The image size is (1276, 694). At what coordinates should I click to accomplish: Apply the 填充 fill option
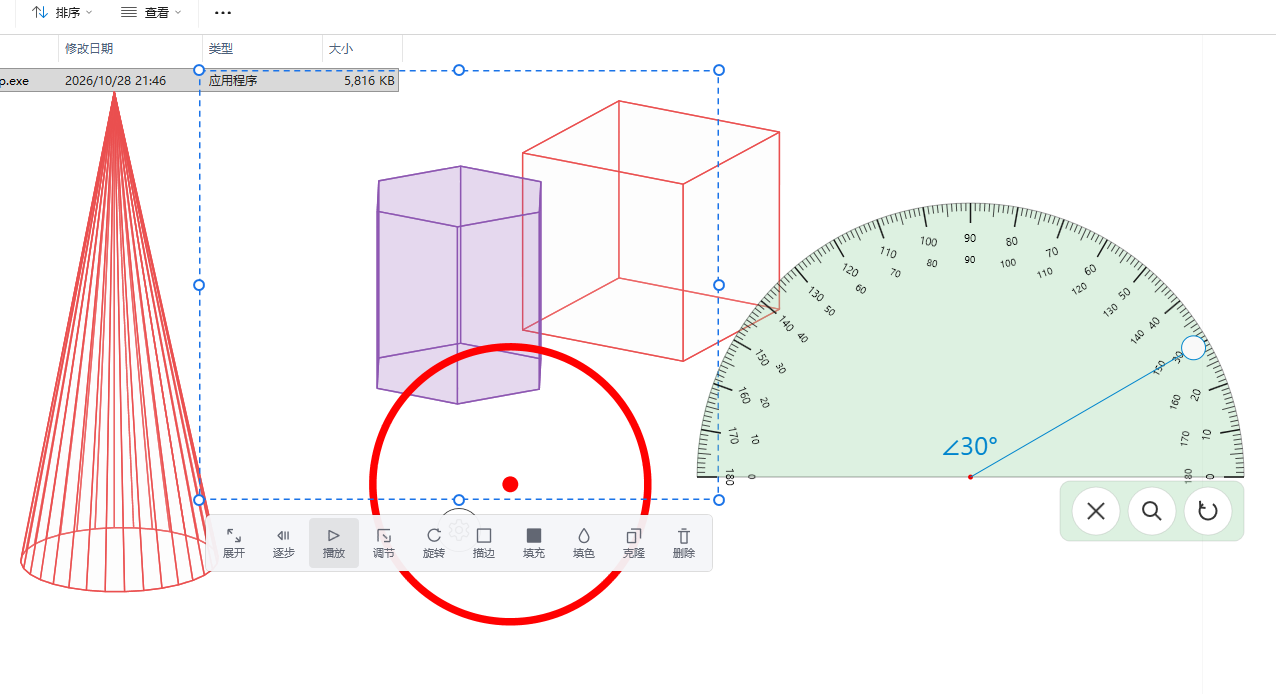click(534, 543)
